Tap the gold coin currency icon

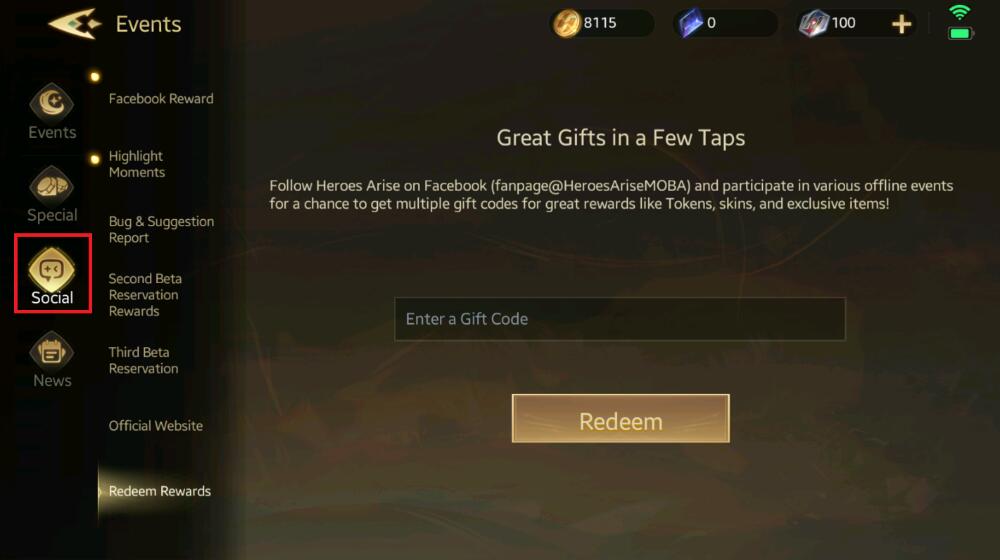[566, 24]
